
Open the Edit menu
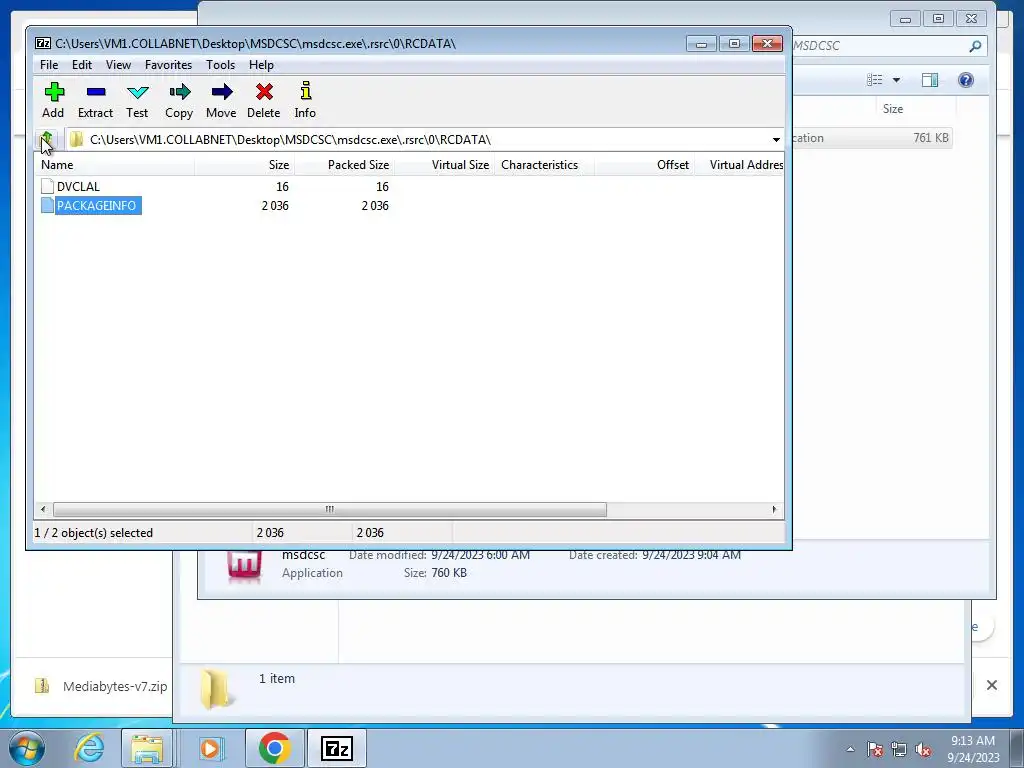pos(82,65)
